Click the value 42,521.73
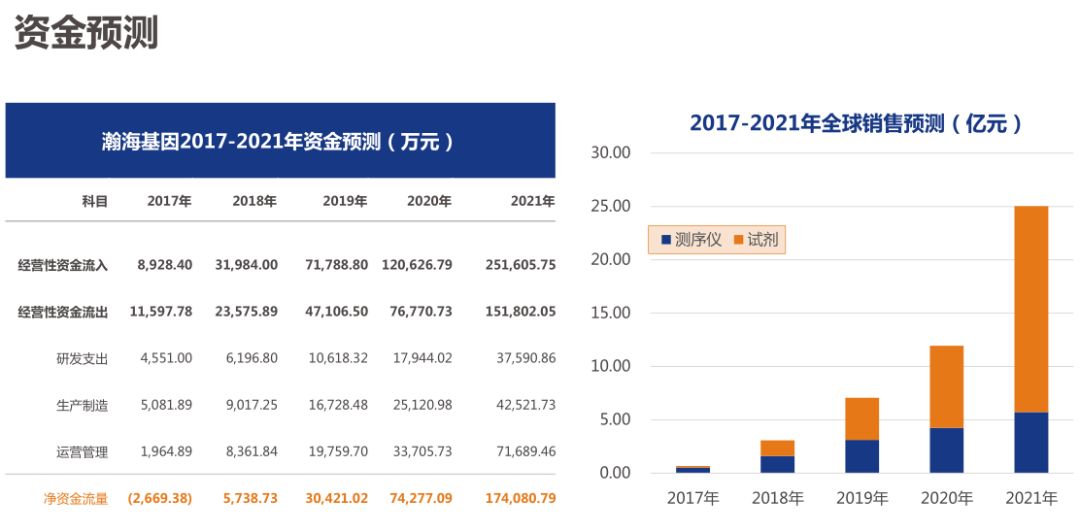This screenshot has height=532, width=1080. (x=526, y=405)
